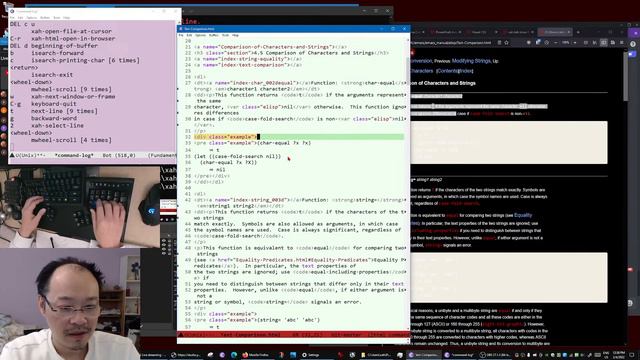The height and width of the screenshot is (360, 640).
Task: Follow the Equality link in browser page
Action: pyautogui.click(x=523, y=215)
